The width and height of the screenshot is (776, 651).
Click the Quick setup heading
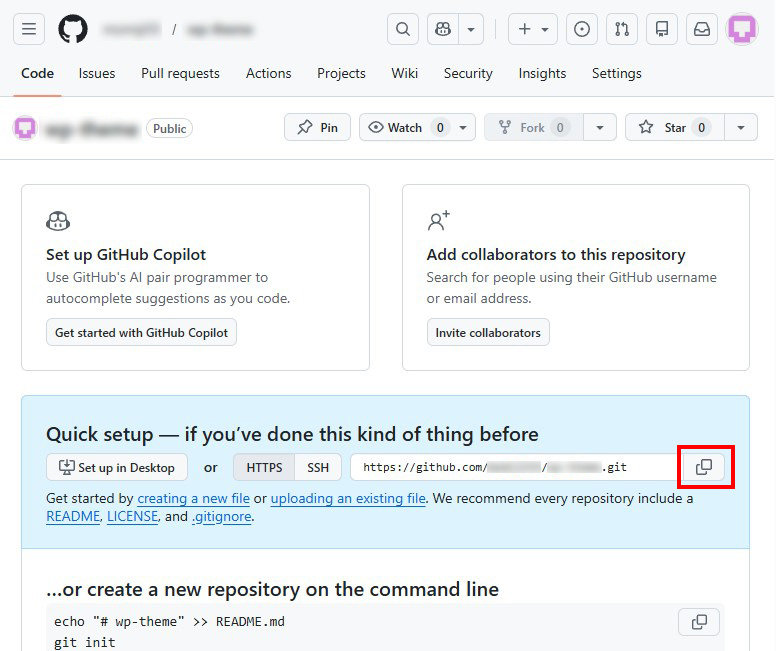tap(292, 434)
